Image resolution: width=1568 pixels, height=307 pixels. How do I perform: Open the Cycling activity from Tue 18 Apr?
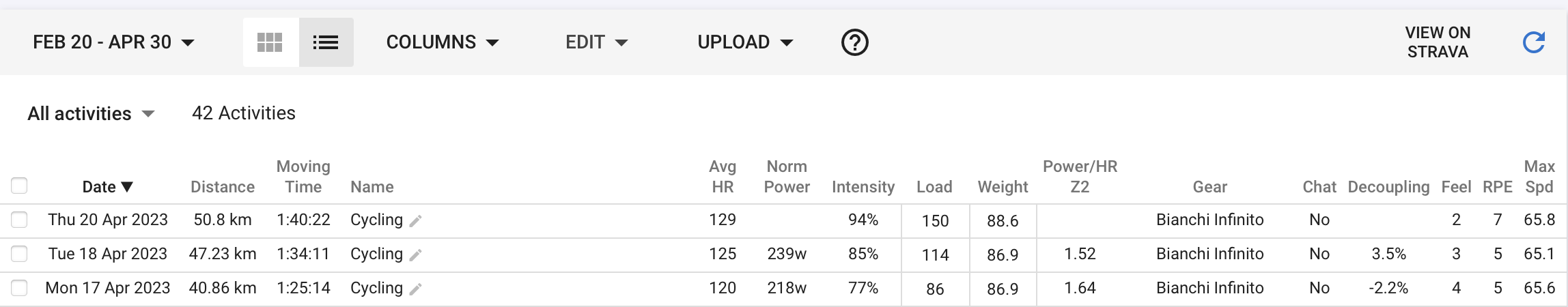click(x=376, y=254)
